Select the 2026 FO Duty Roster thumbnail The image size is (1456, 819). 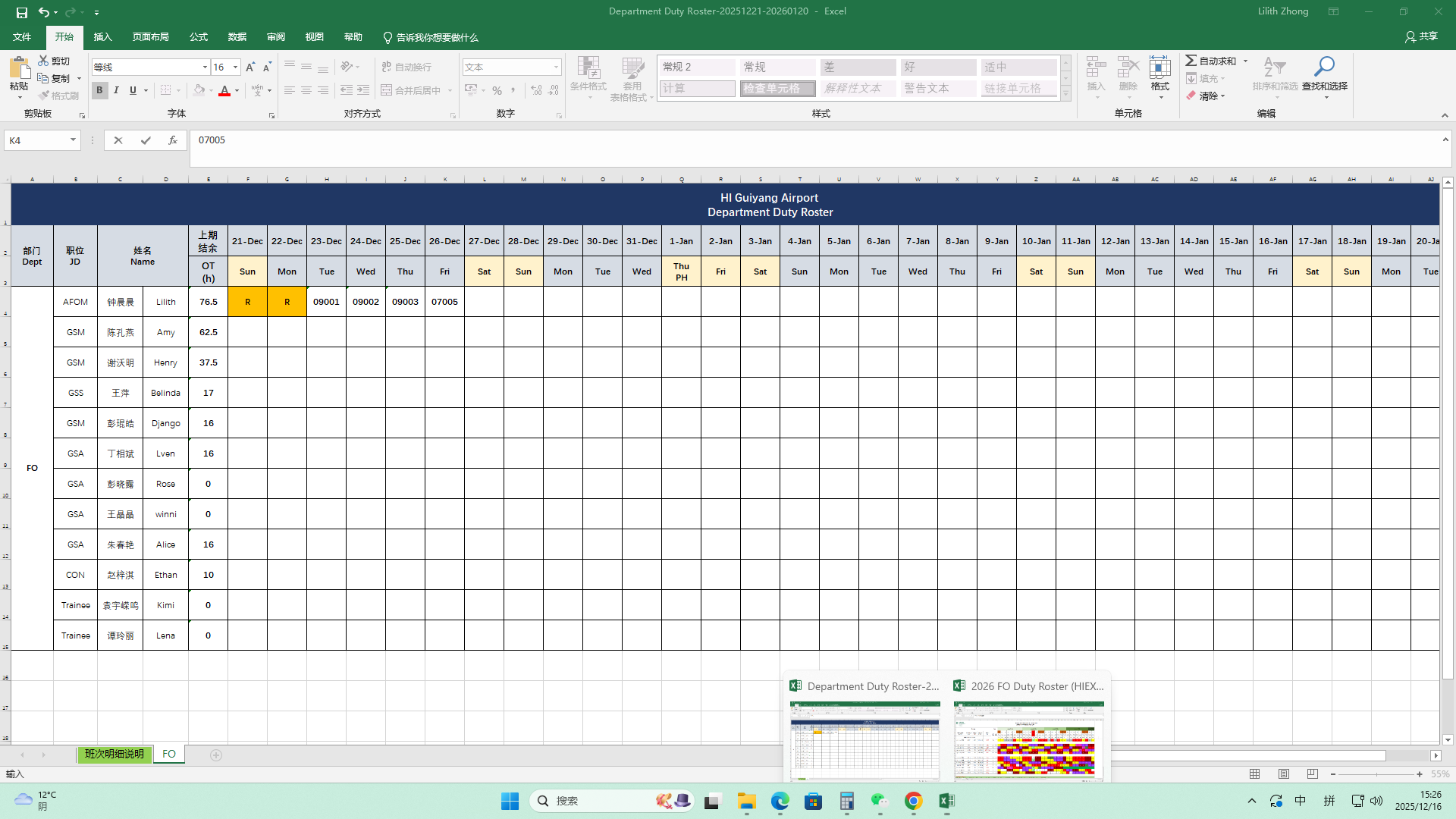(1028, 740)
